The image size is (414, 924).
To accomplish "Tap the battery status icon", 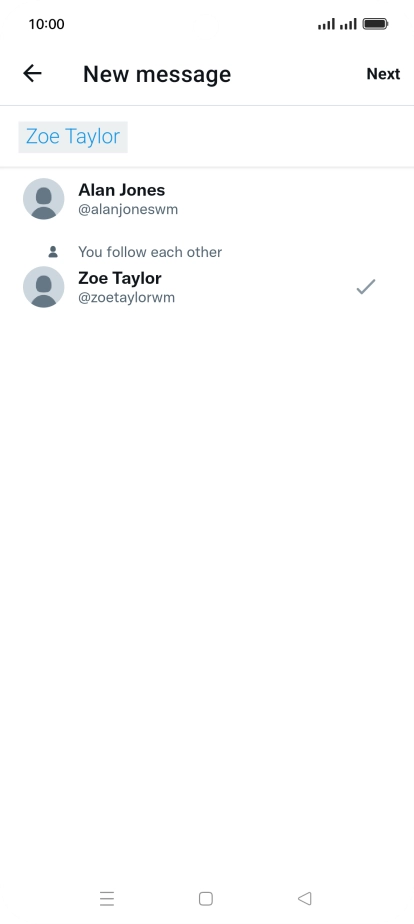I will pos(375,24).
